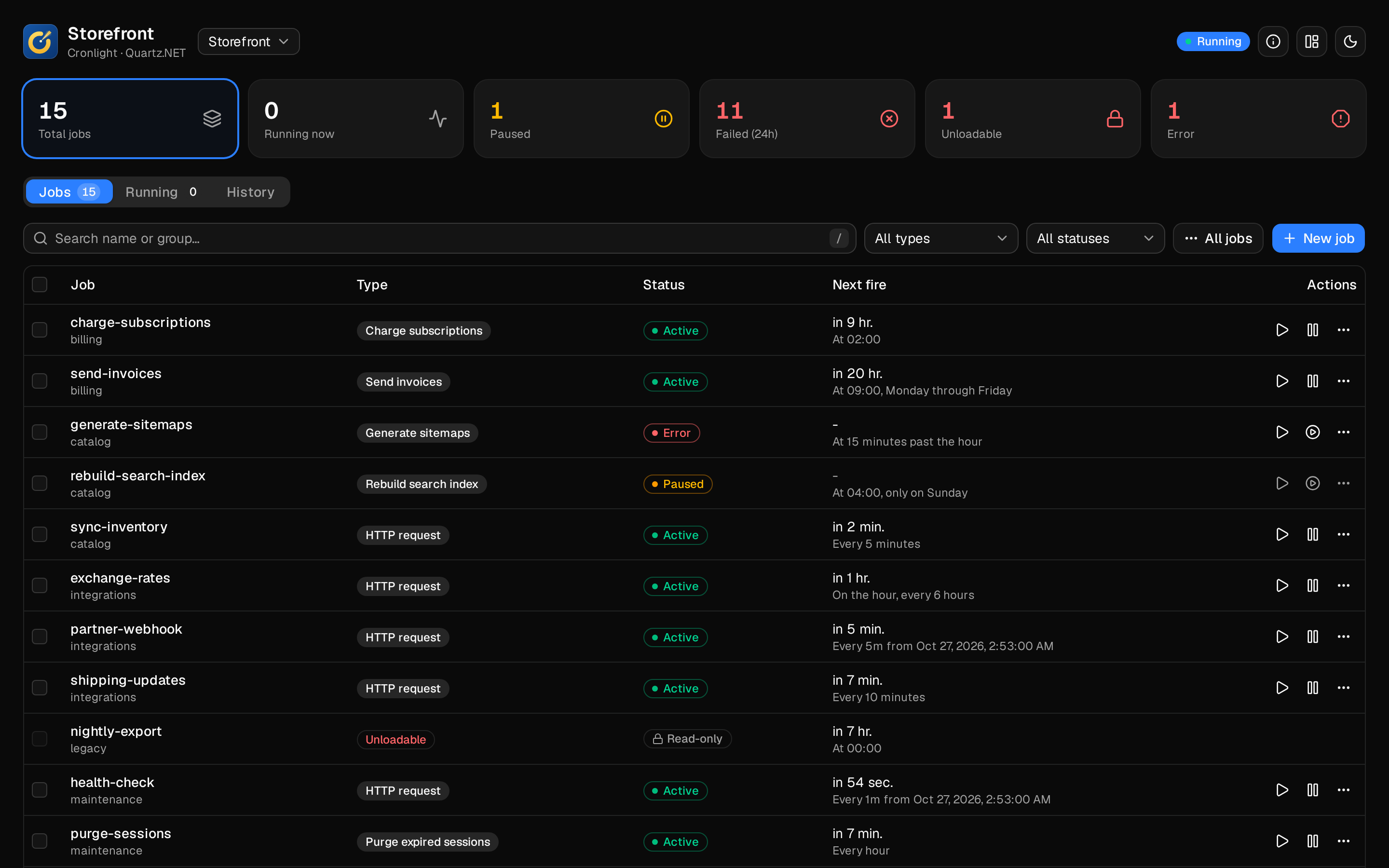Click the Error stat card
Viewport: 1389px width, 868px height.
click(1258, 119)
